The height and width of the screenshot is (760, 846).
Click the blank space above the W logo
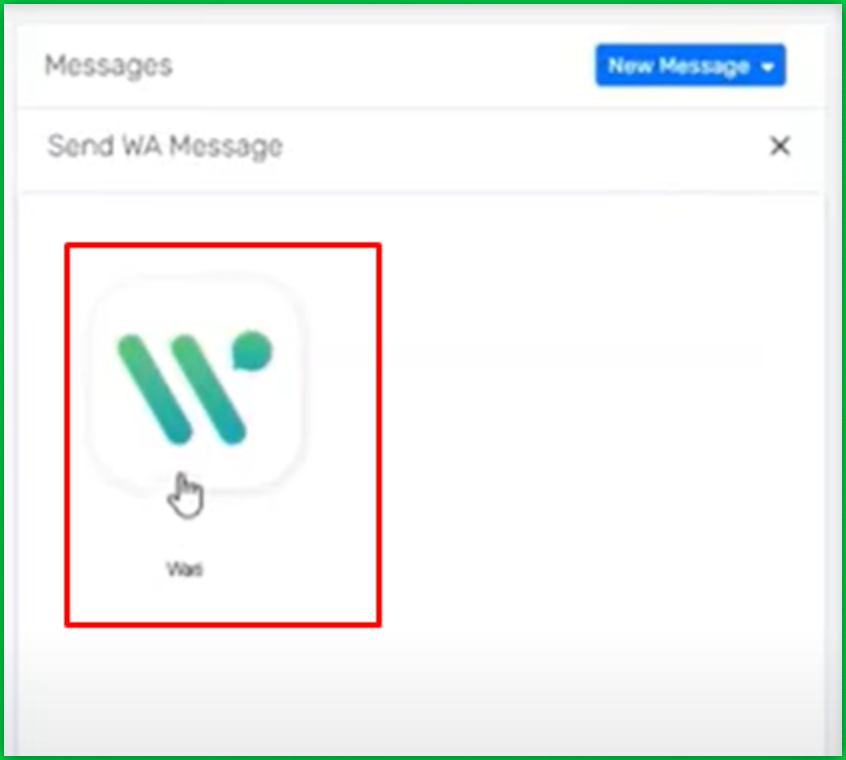pos(222,260)
